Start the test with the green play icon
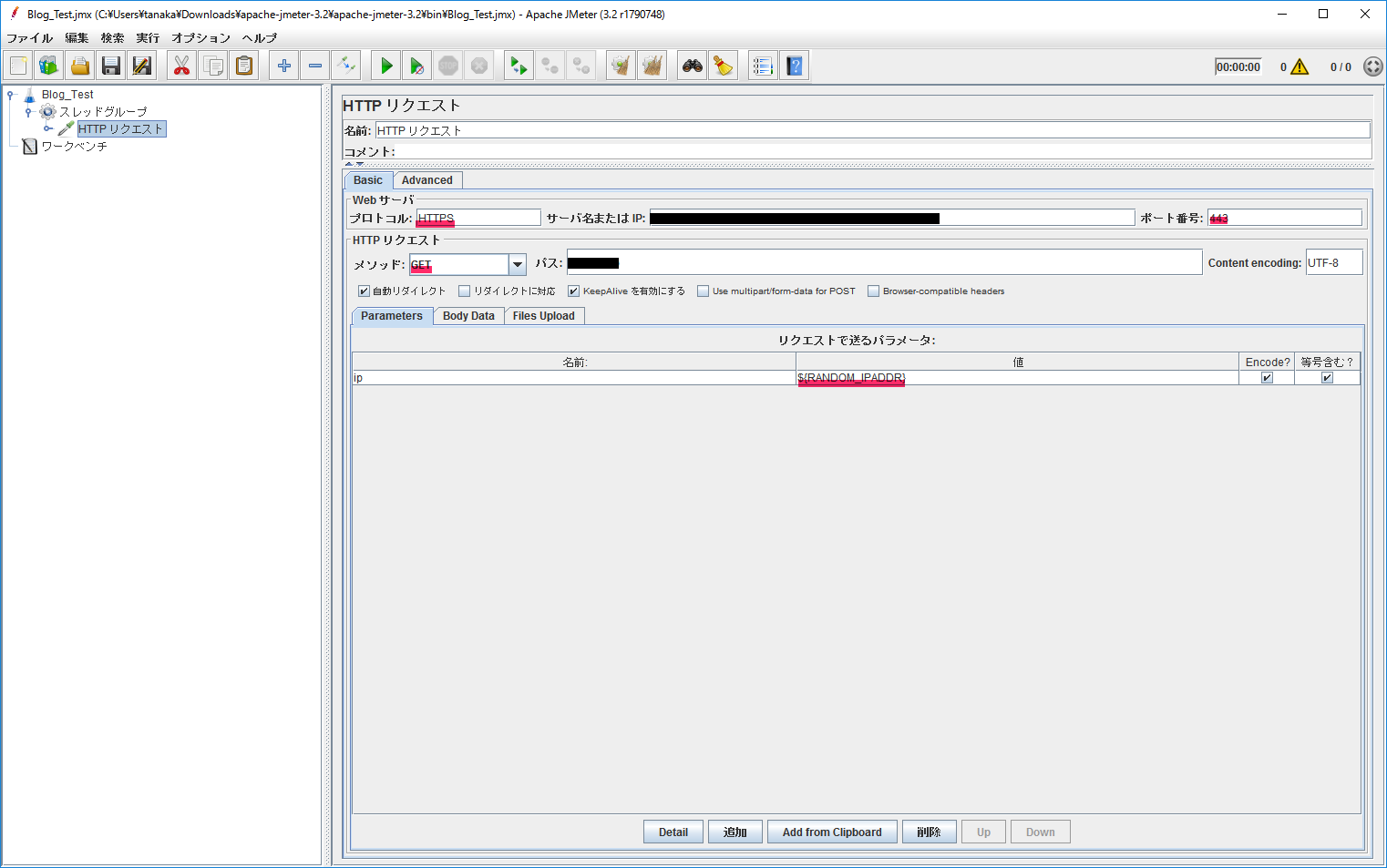The height and width of the screenshot is (868, 1387). (x=386, y=66)
